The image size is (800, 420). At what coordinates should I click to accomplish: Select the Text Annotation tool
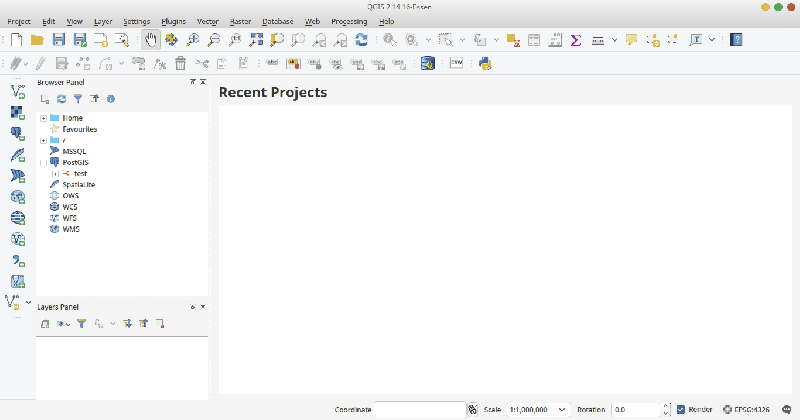(696, 40)
